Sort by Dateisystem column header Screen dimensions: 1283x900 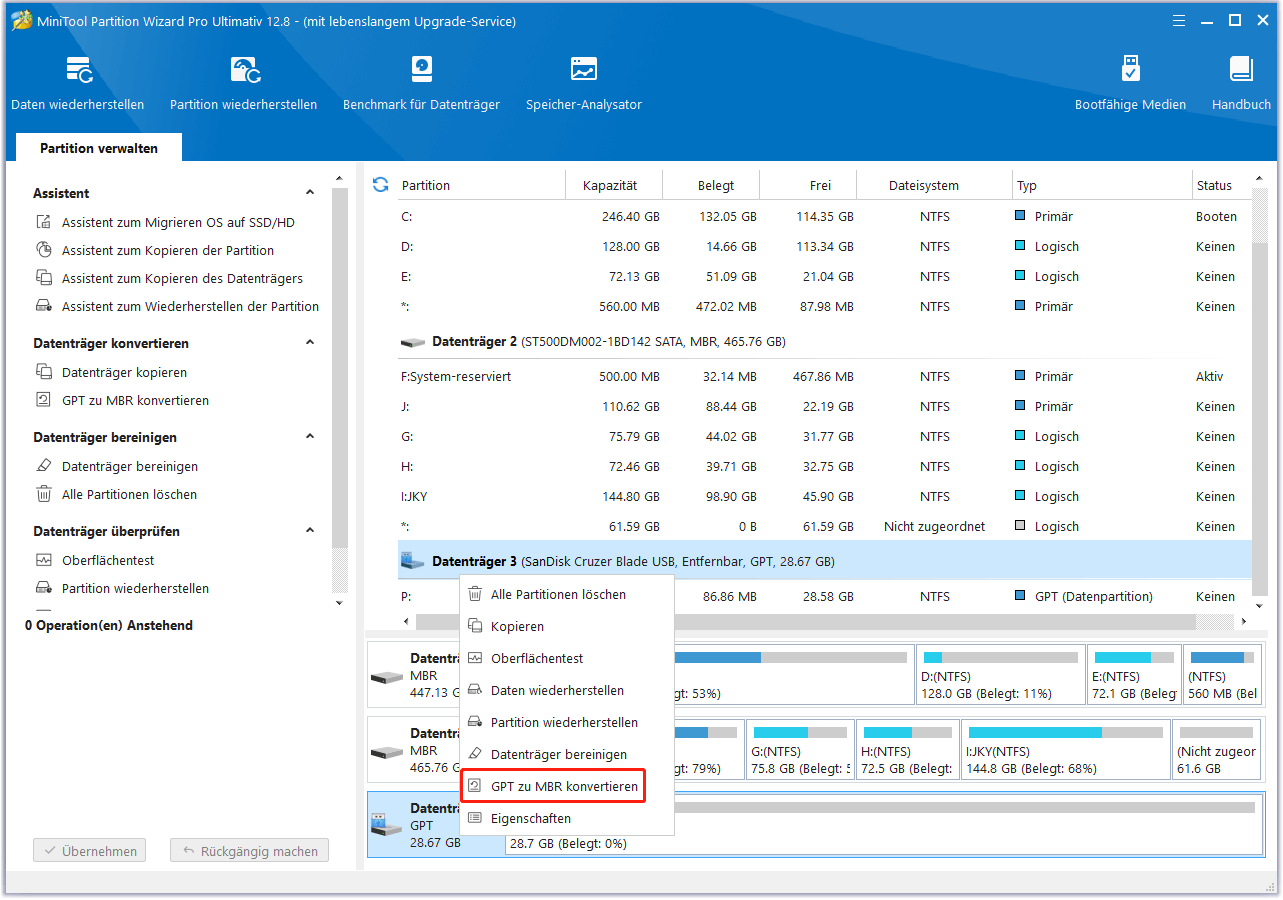coord(934,185)
